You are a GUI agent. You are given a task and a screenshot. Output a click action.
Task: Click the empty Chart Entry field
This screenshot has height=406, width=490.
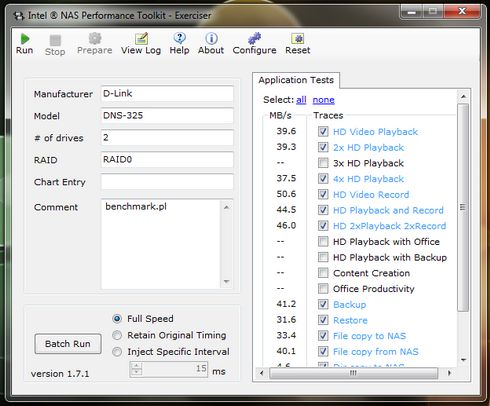point(167,182)
